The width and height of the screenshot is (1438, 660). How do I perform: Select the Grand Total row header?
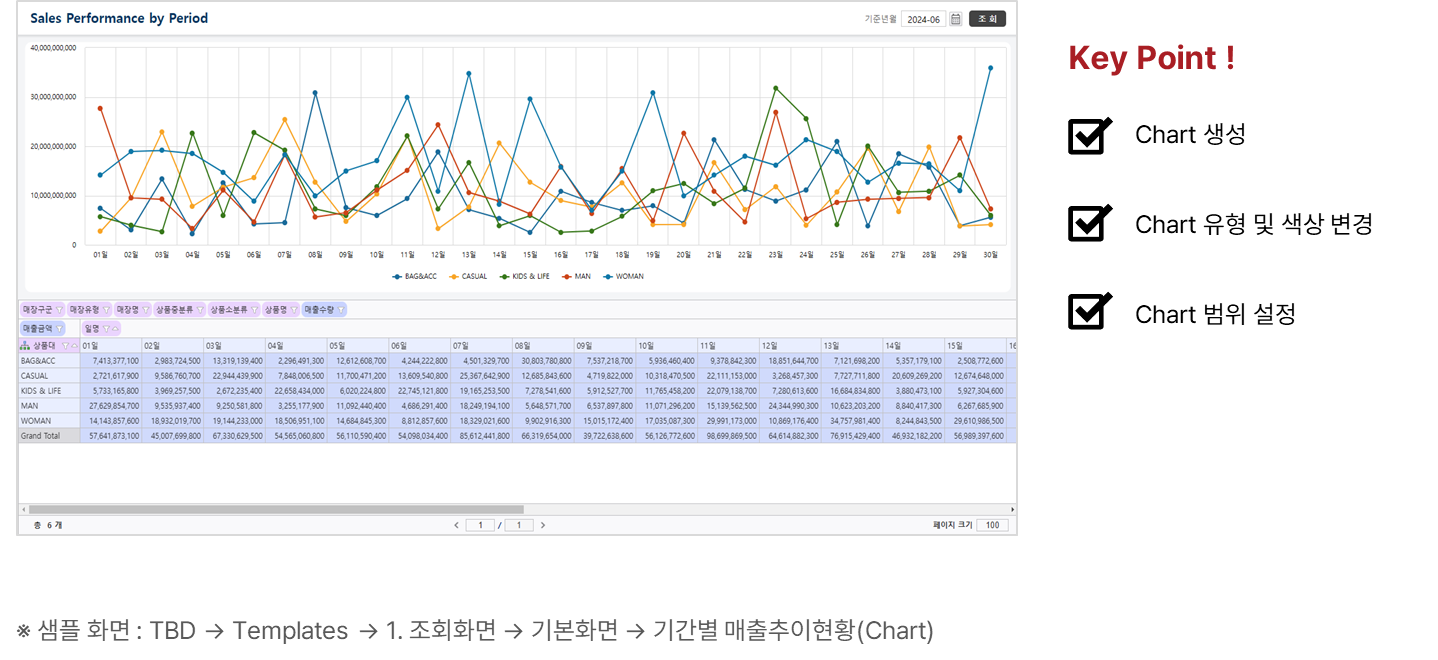click(x=49, y=436)
